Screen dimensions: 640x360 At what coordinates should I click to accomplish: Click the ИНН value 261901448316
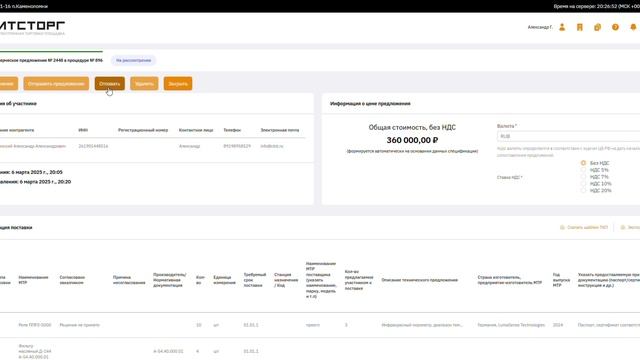tap(93, 146)
